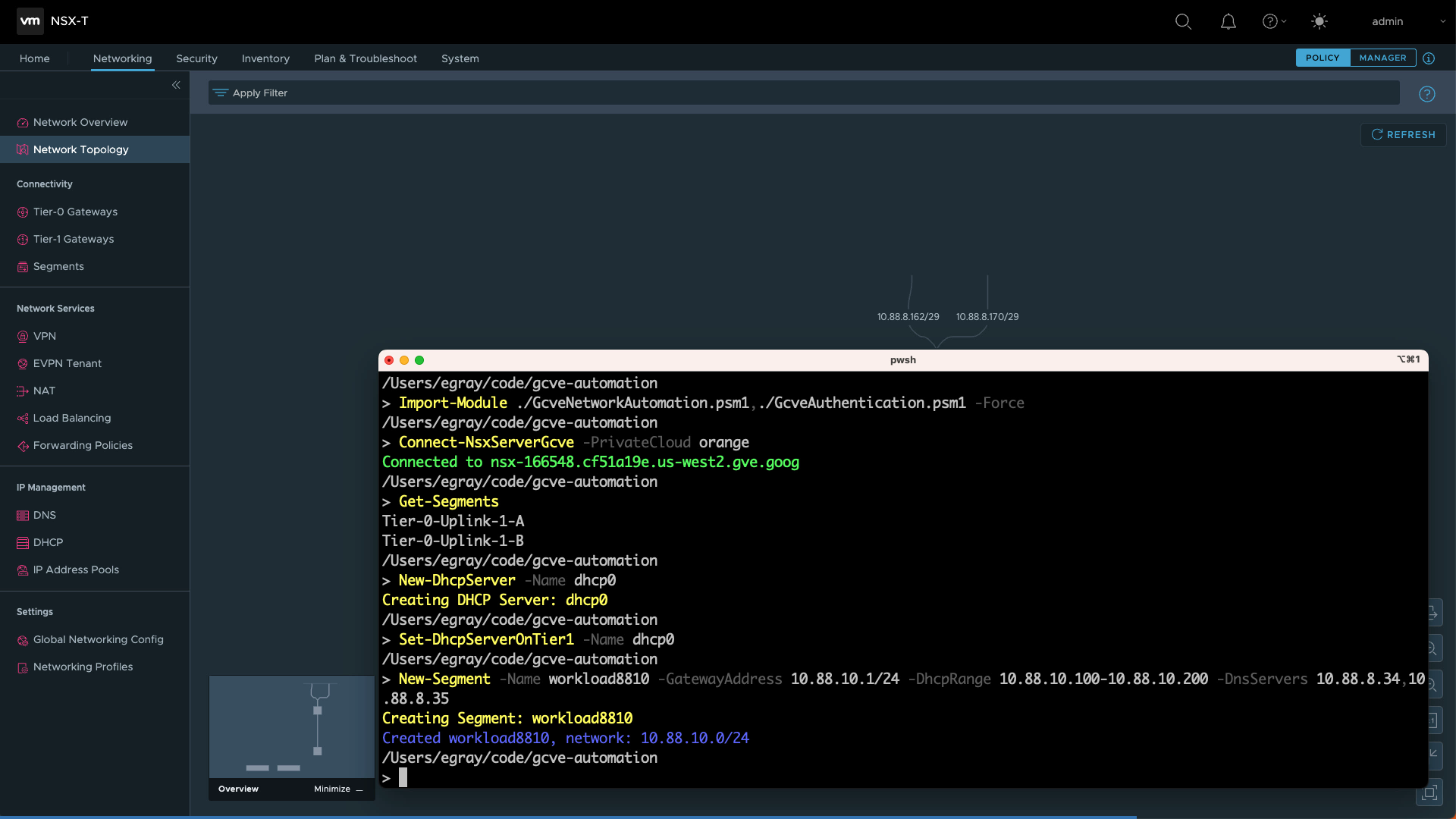
Task: Click the Apply Filter field
Action: pyautogui.click(x=804, y=93)
